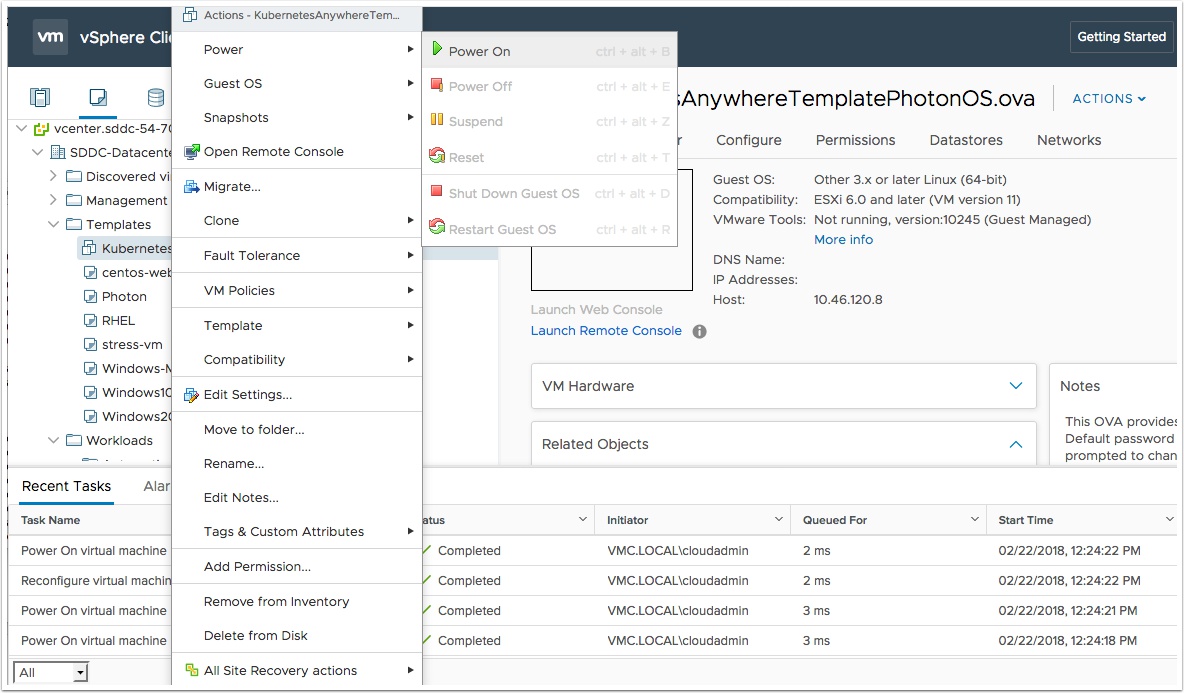Click the SDDC-Datacenter icon

tap(57, 152)
